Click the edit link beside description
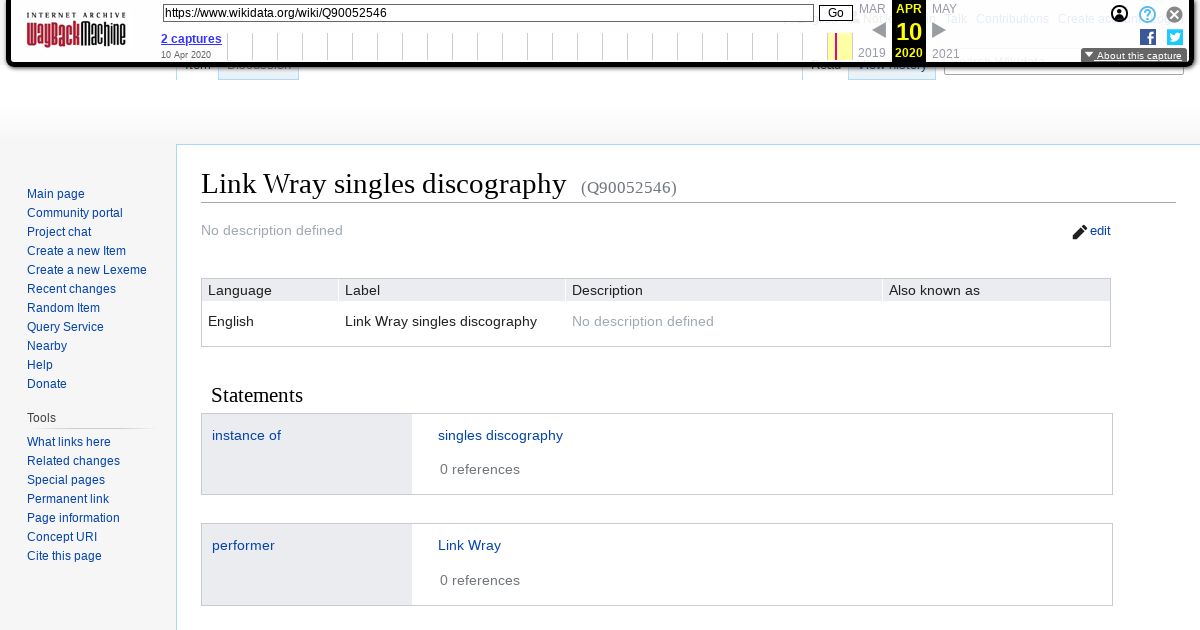The width and height of the screenshot is (1200, 630). (x=1100, y=231)
